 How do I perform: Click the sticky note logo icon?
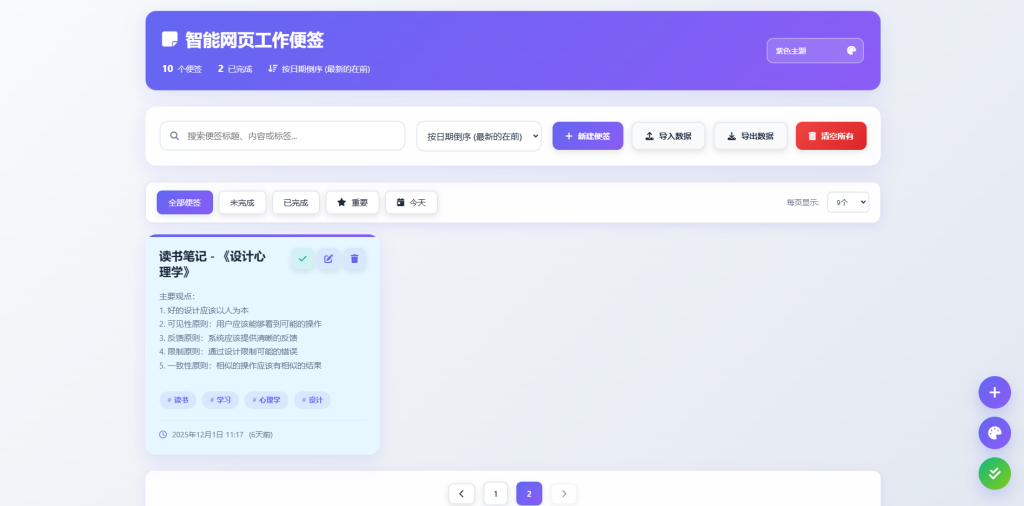point(170,39)
